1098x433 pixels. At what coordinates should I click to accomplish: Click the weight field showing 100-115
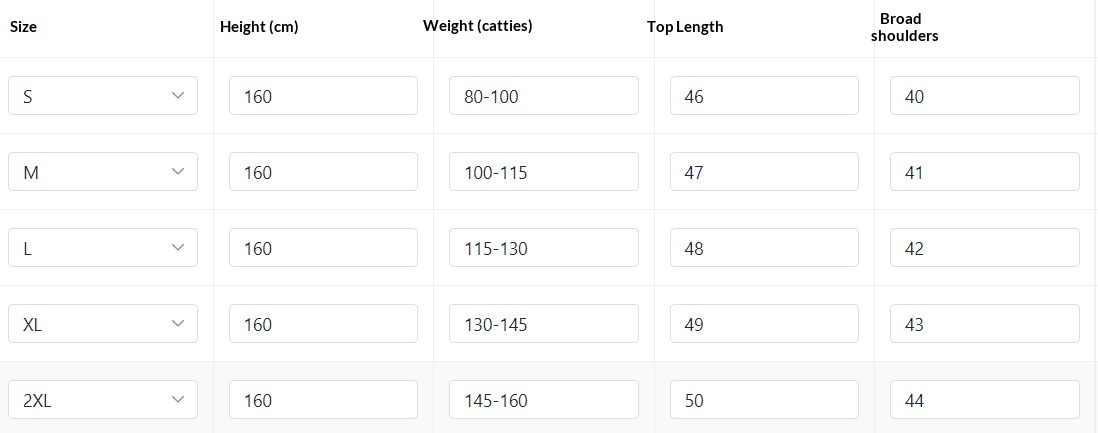coord(543,172)
